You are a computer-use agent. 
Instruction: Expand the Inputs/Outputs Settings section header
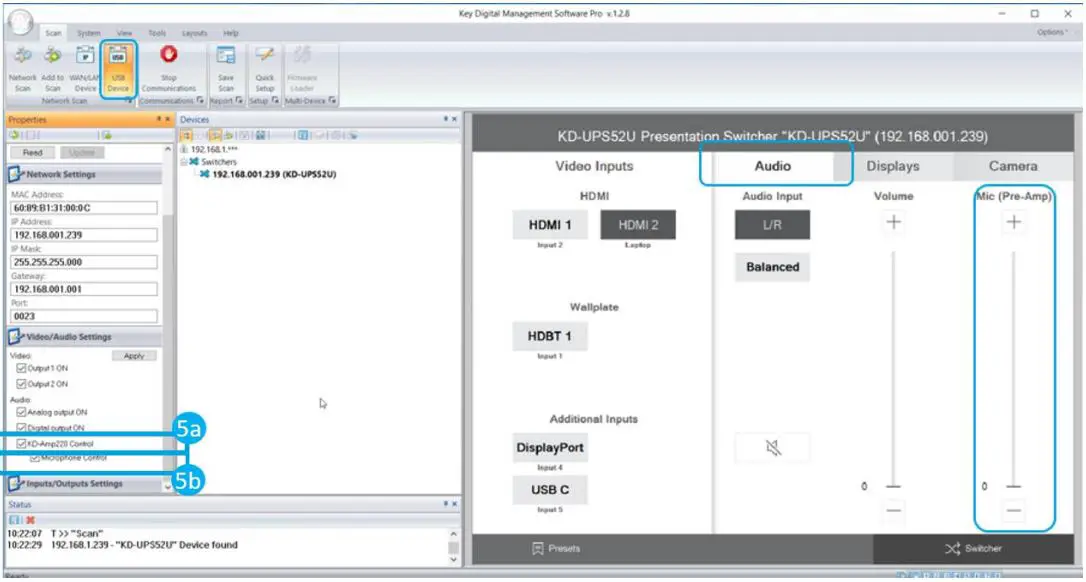[85, 484]
